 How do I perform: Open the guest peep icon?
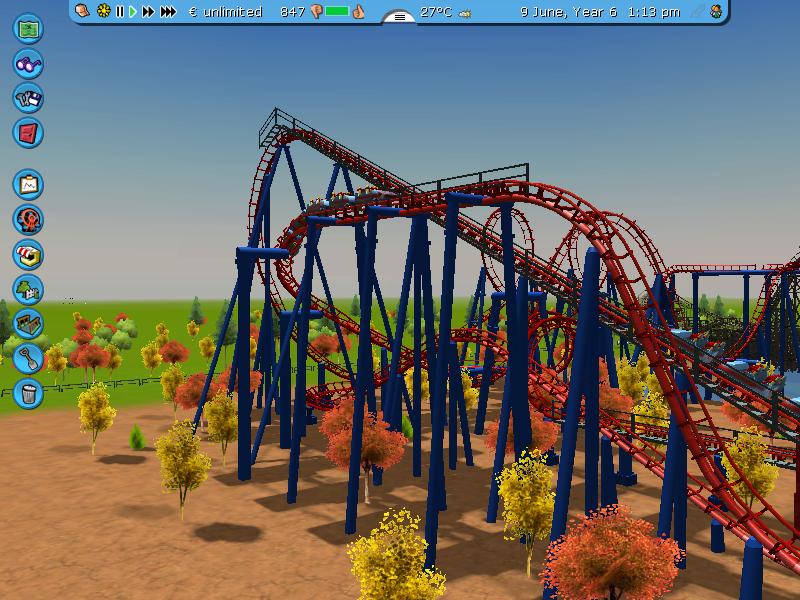pos(716,11)
